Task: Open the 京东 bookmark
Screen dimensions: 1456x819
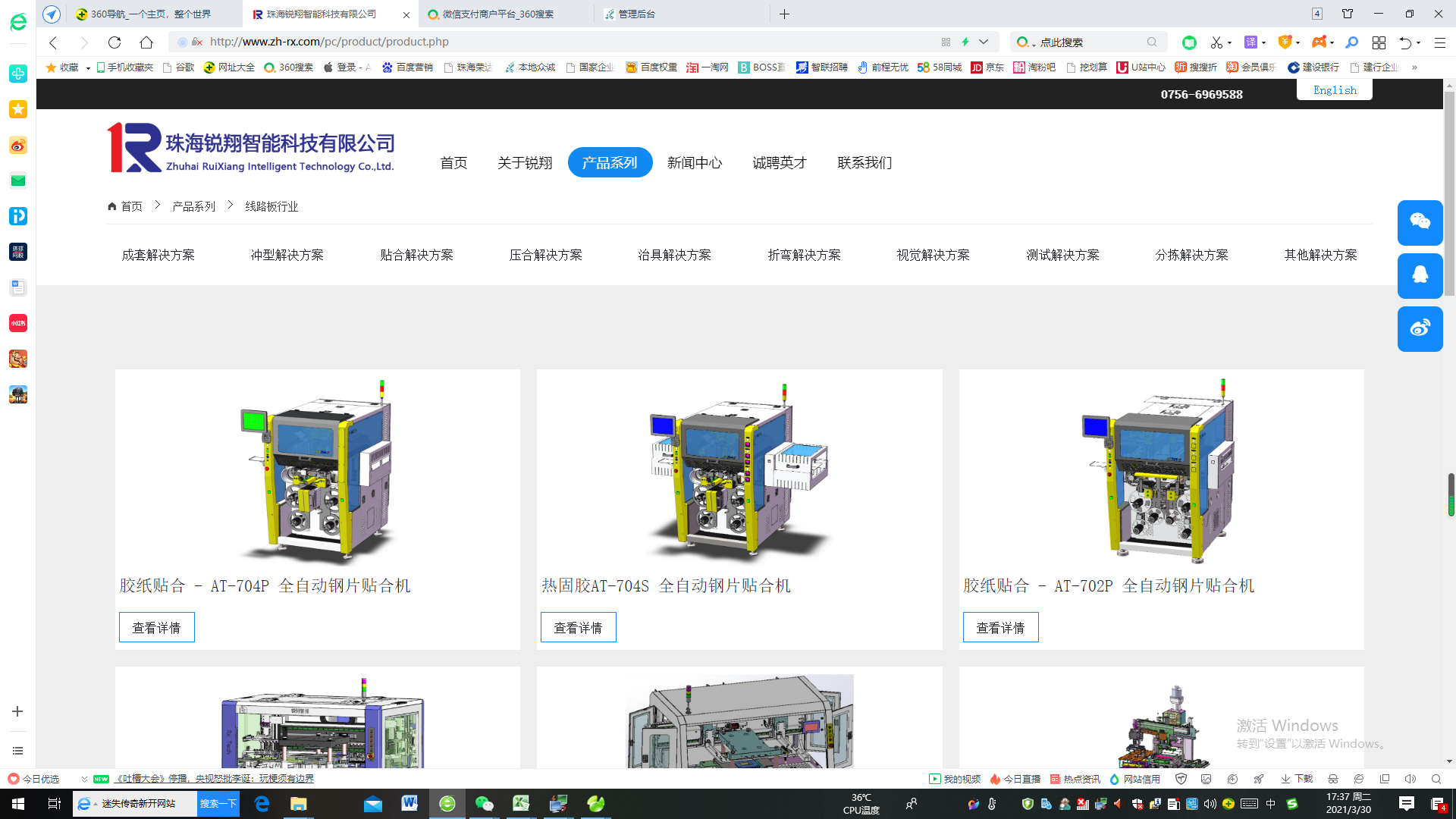Action: [987, 67]
